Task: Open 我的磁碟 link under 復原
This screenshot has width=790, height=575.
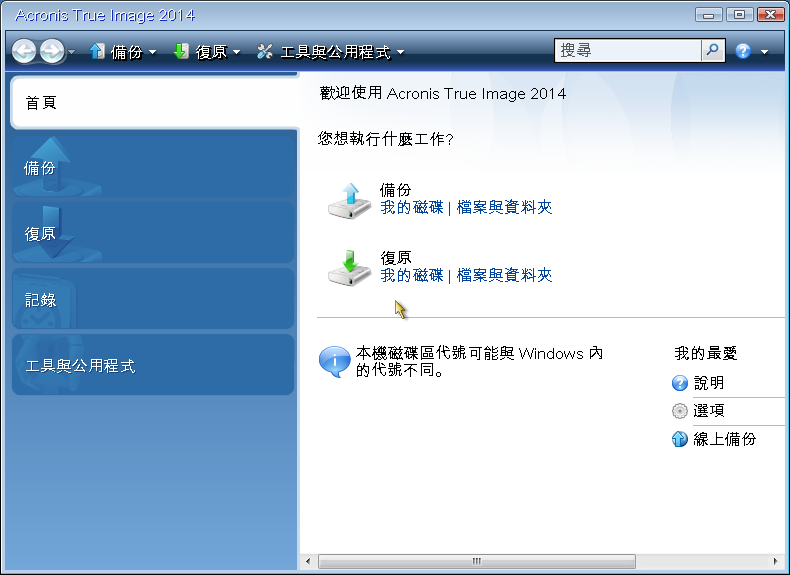Action: tap(412, 275)
